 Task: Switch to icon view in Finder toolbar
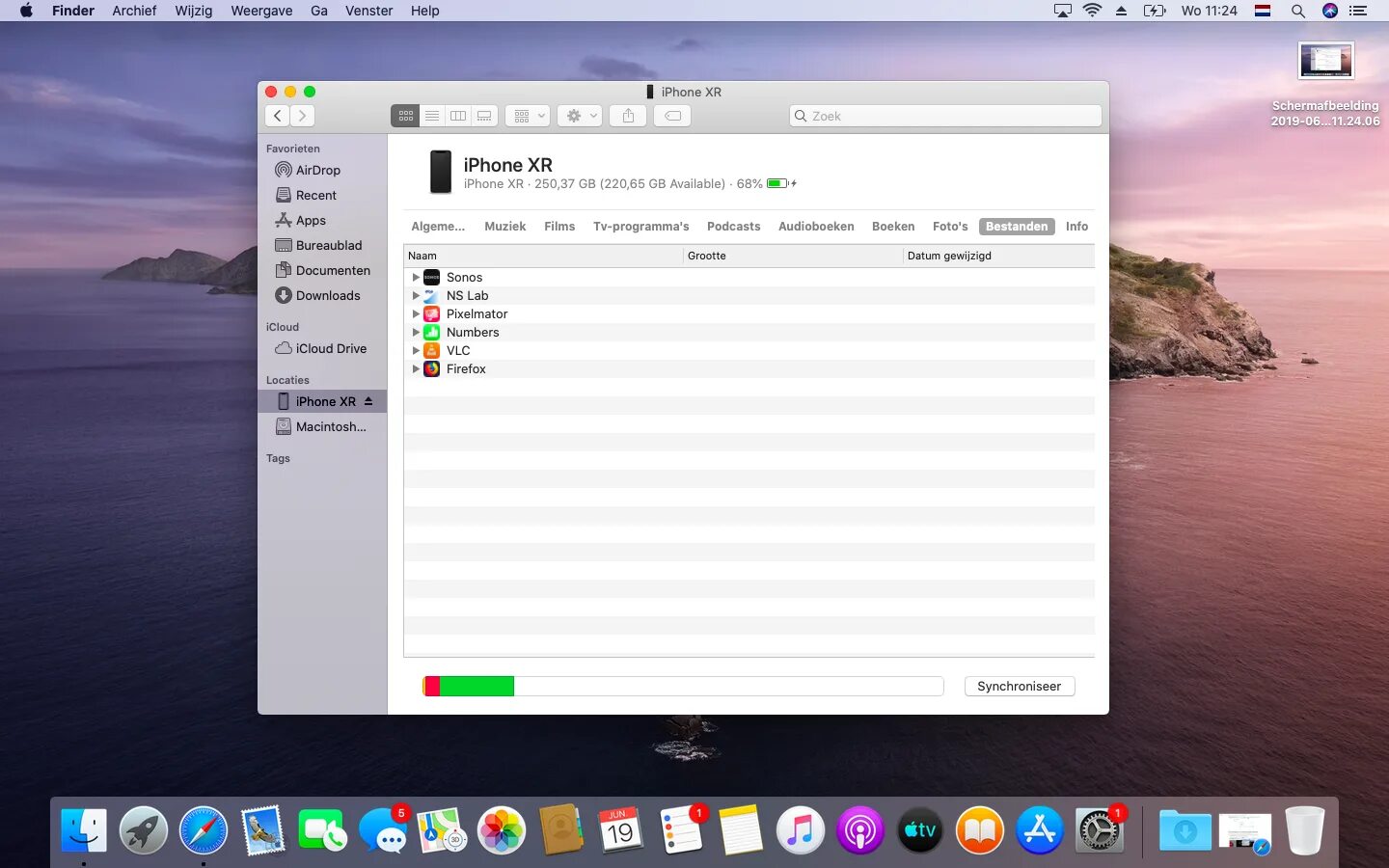point(405,116)
